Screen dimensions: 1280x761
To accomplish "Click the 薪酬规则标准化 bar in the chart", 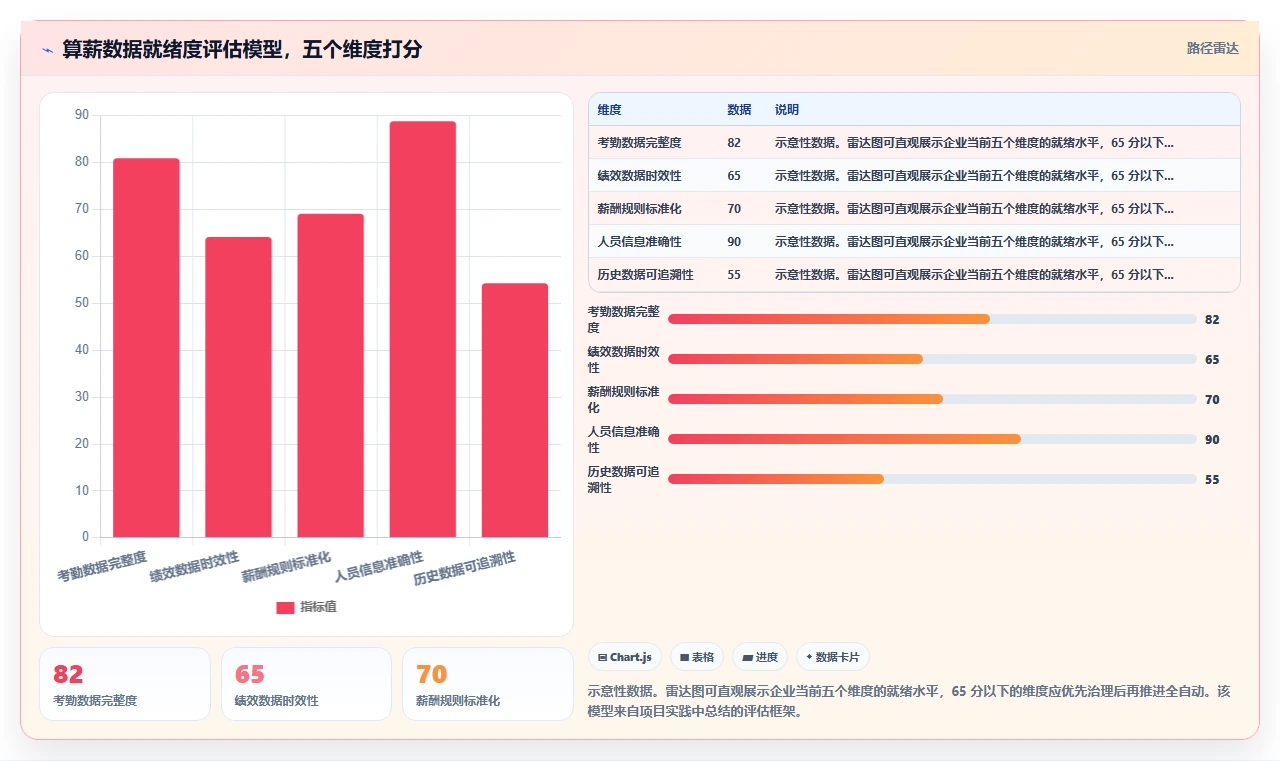I will 330,376.
